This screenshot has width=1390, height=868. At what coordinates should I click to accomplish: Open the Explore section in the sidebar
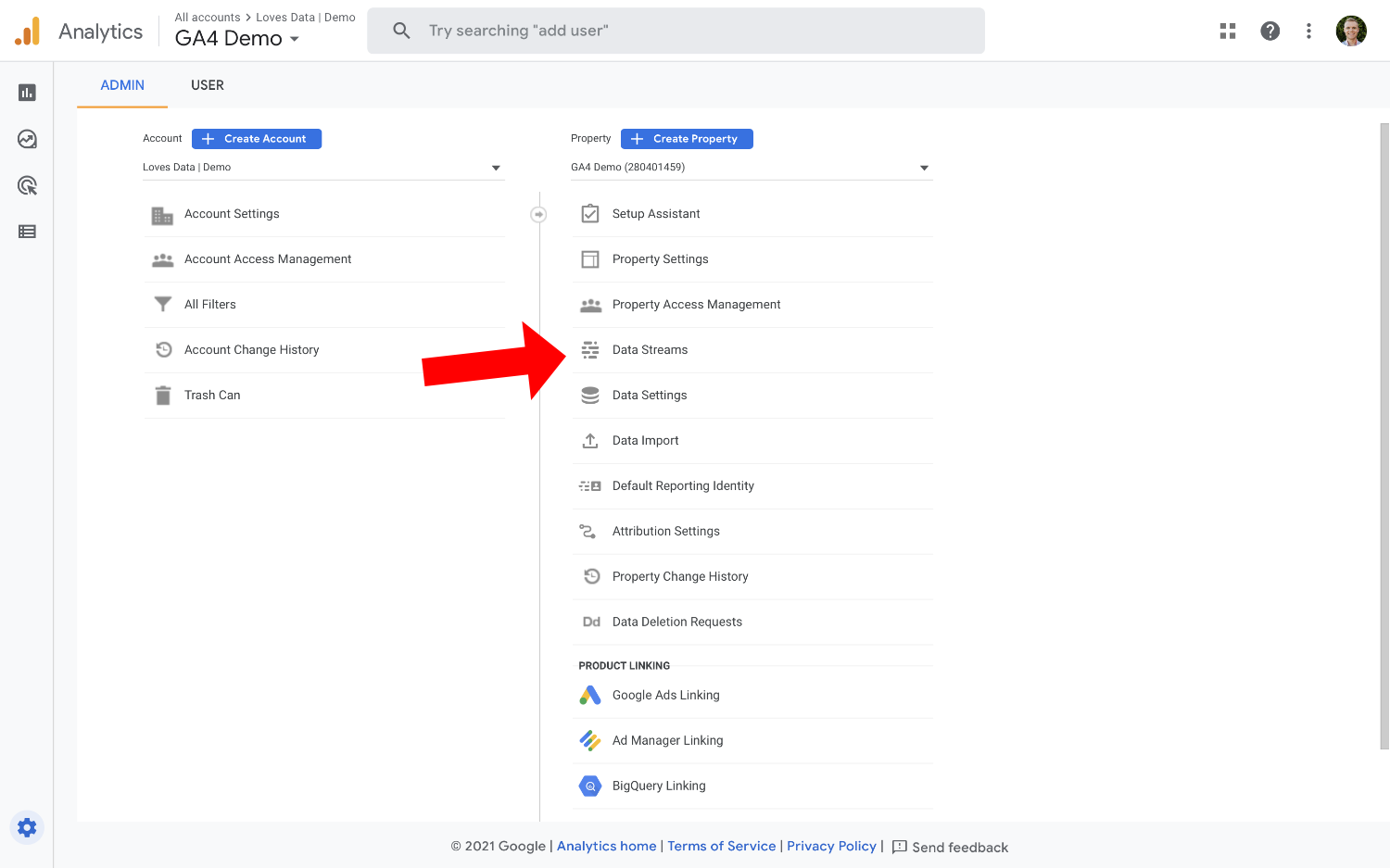coord(26,139)
